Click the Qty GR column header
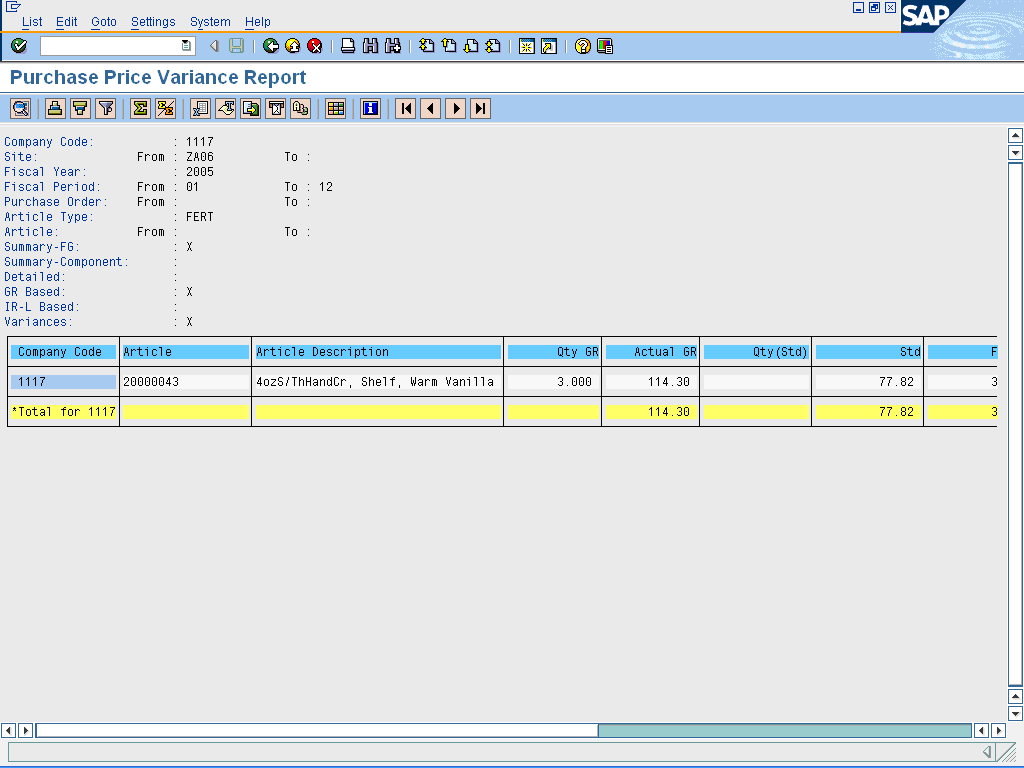The height and width of the screenshot is (768, 1024). pos(553,352)
